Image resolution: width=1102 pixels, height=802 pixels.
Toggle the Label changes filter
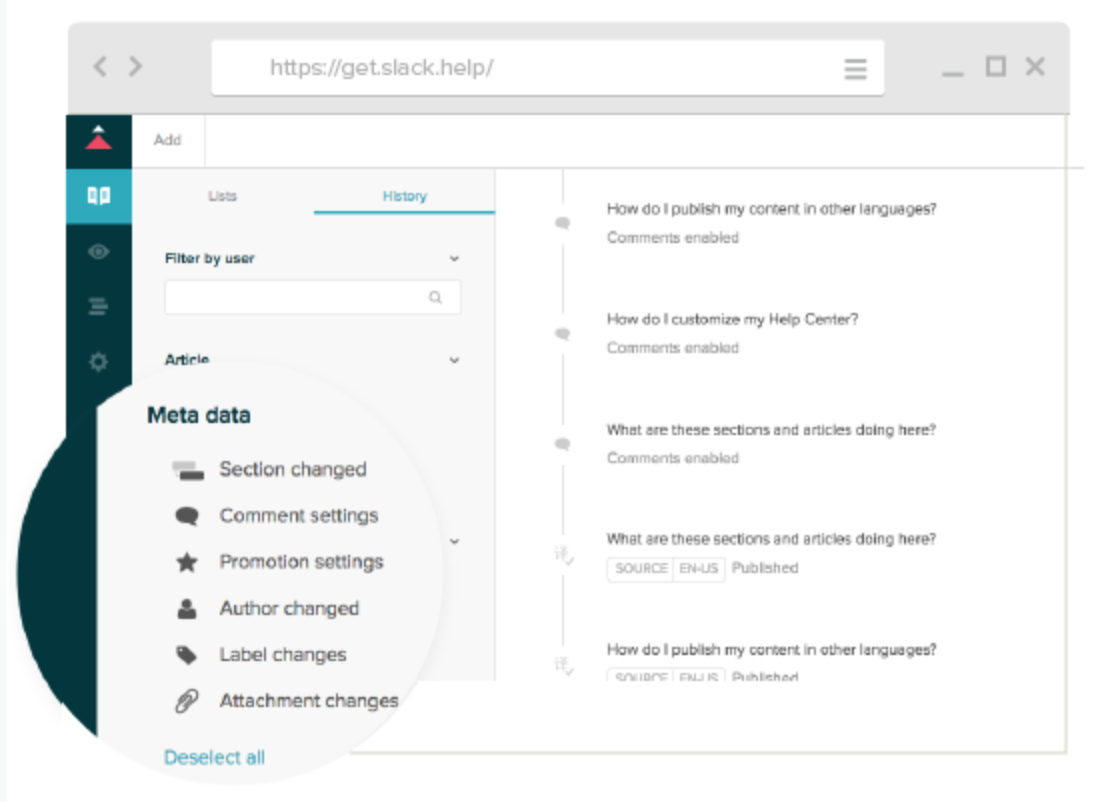click(x=283, y=655)
